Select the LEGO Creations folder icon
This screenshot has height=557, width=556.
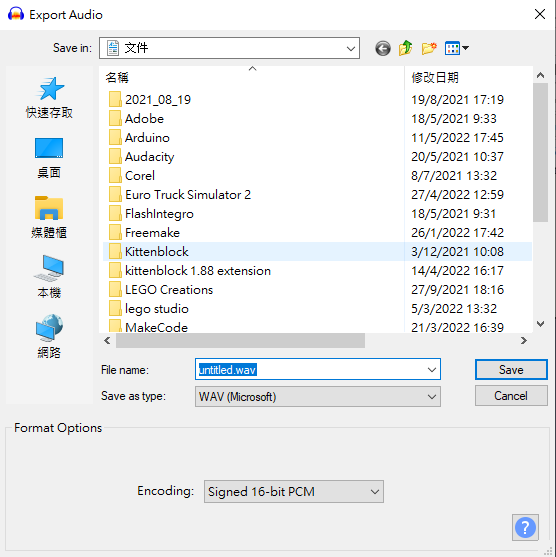[115, 289]
